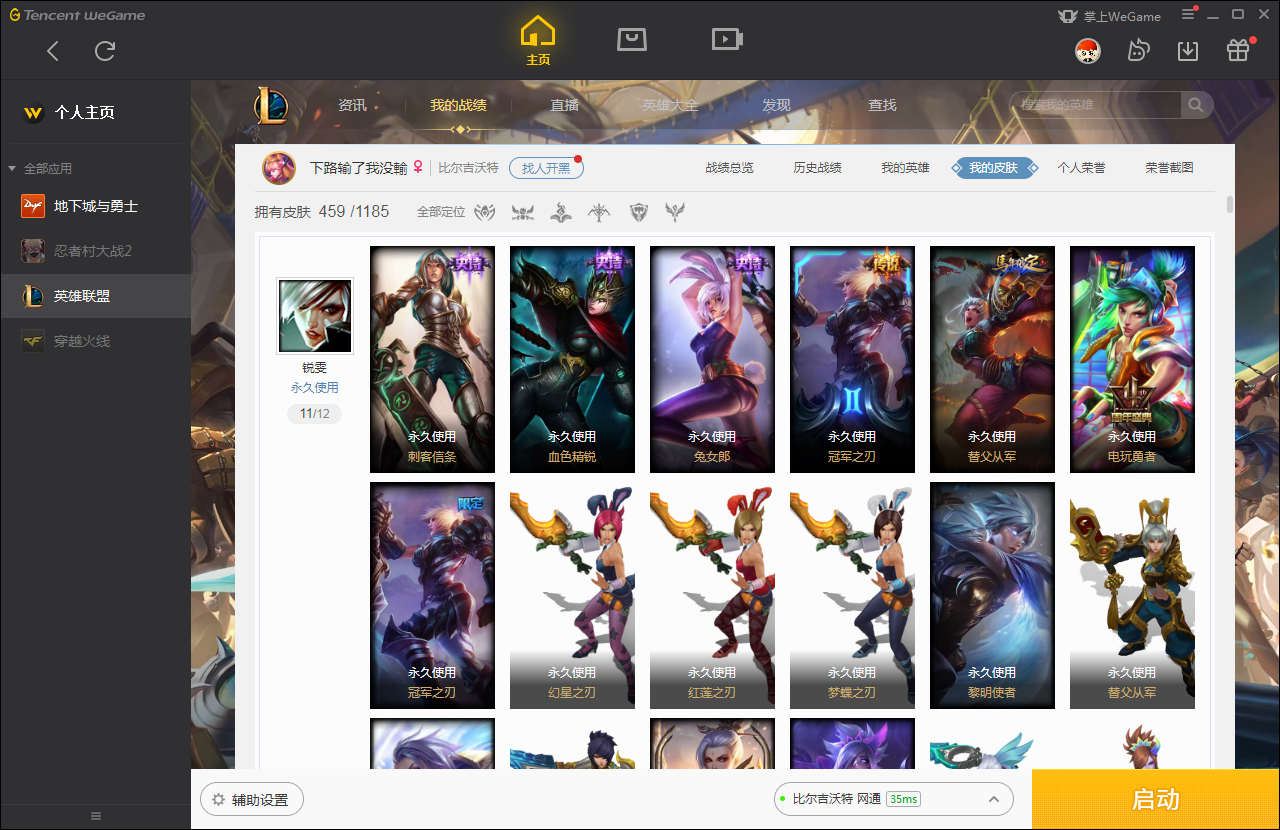The width and height of the screenshot is (1280, 830).
Task: Switch to the 查找 tab
Action: tap(882, 105)
